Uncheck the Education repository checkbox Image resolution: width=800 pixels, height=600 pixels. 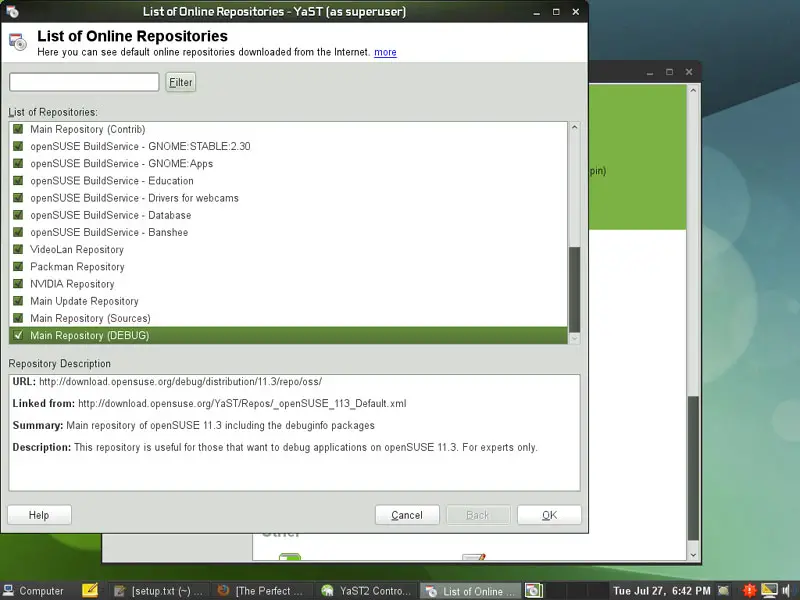(18, 181)
